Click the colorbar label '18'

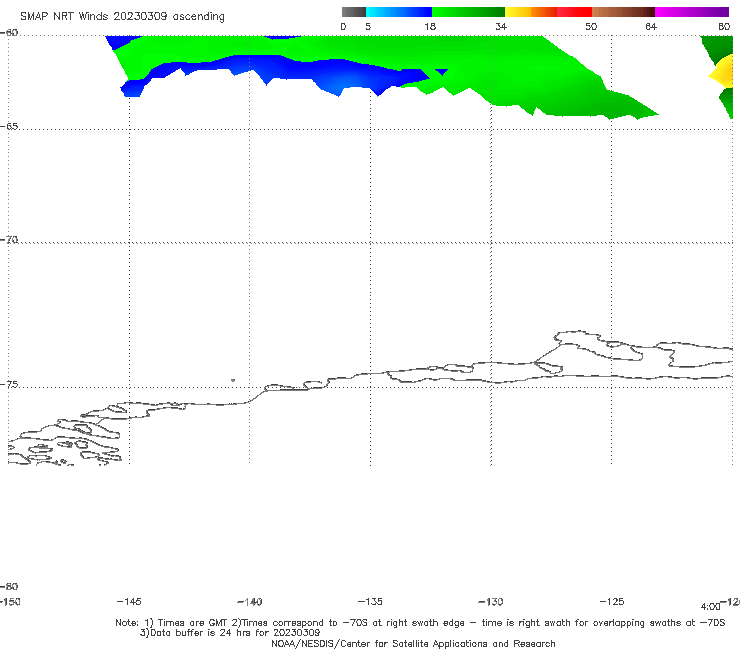(430, 27)
